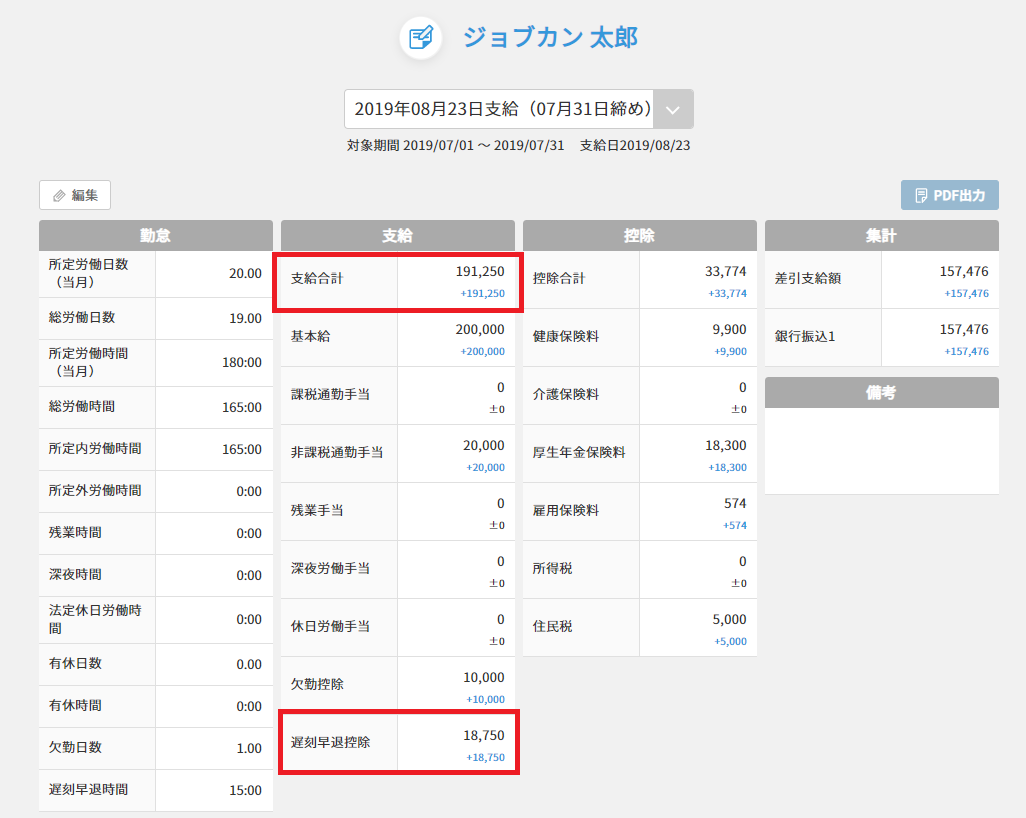Click inside the empty 備考 notes area
The image size is (1026, 818).
pos(881,450)
